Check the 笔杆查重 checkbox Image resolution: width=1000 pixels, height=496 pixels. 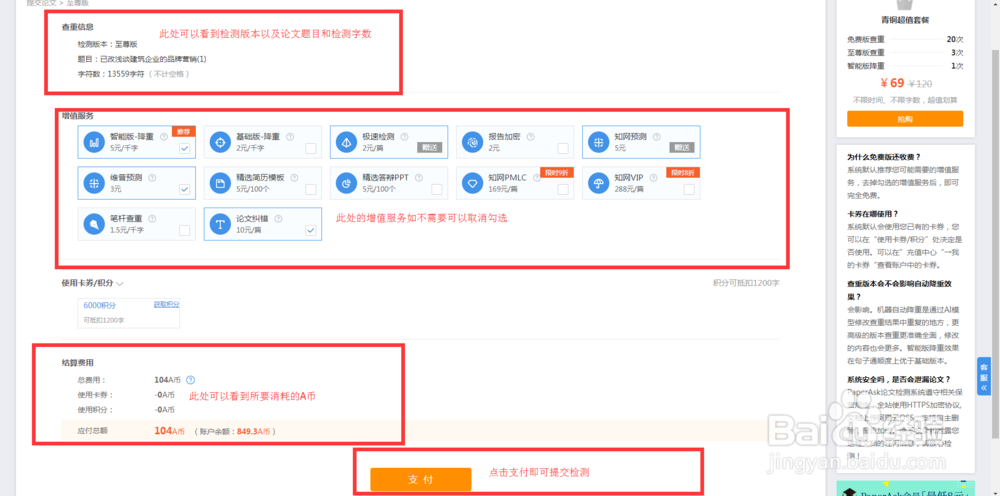(184, 231)
